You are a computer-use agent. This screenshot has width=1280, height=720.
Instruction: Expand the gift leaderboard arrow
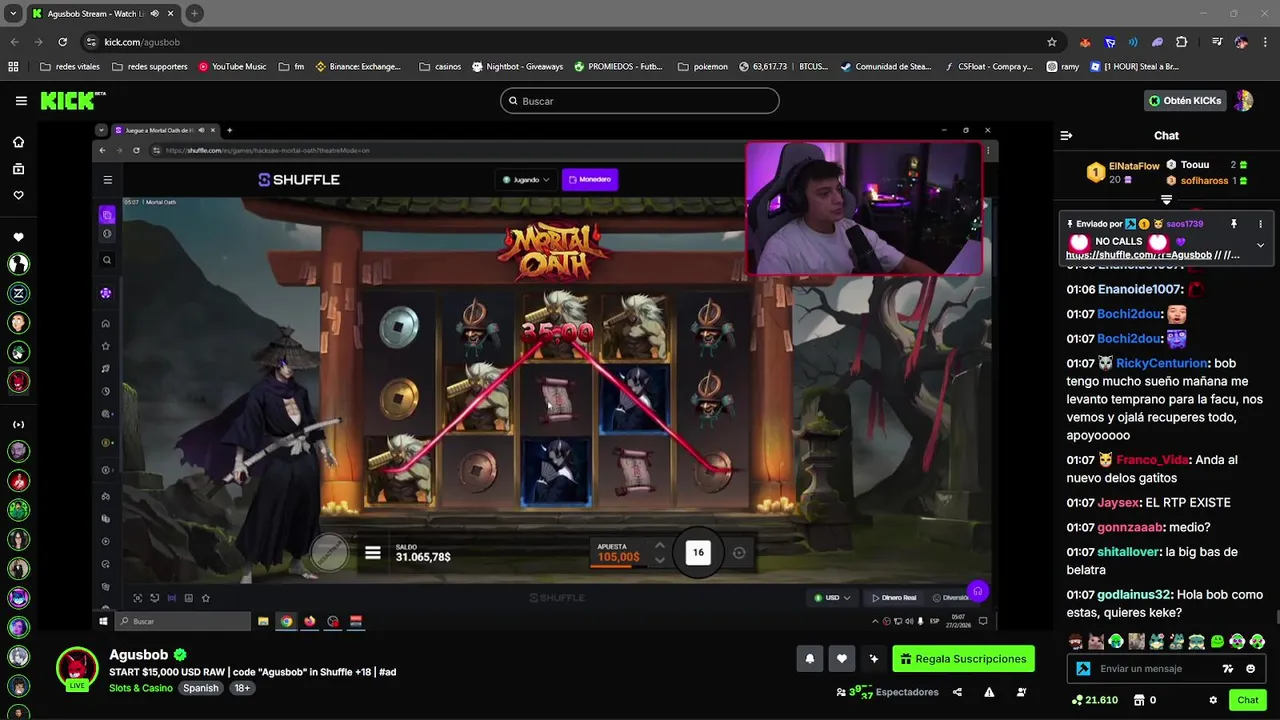point(1166,200)
